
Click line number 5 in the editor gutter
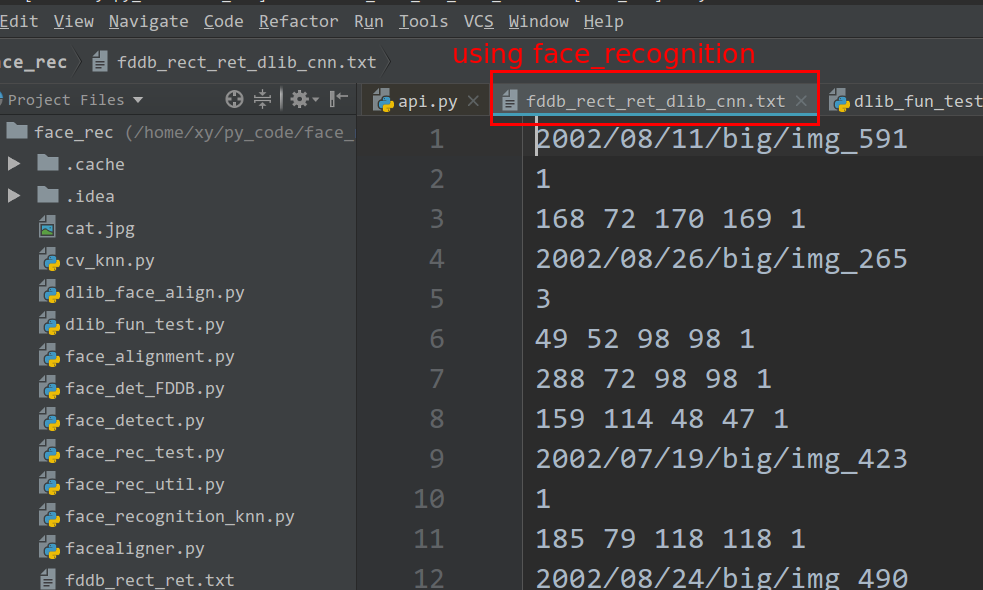[436, 298]
